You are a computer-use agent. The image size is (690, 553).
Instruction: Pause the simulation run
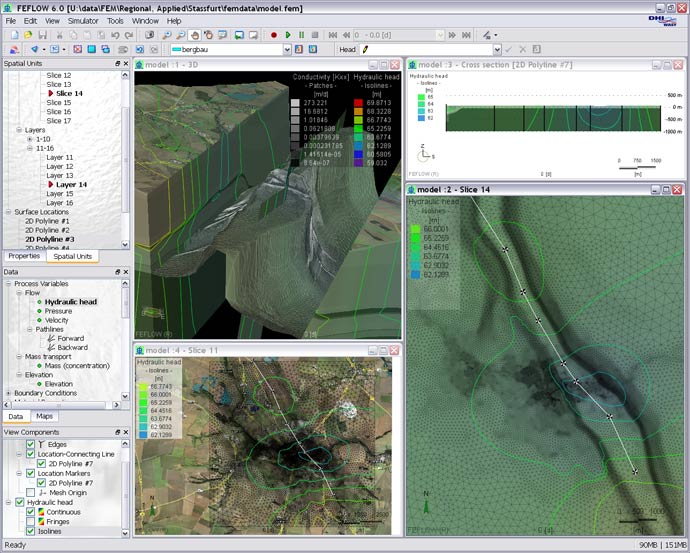point(301,35)
